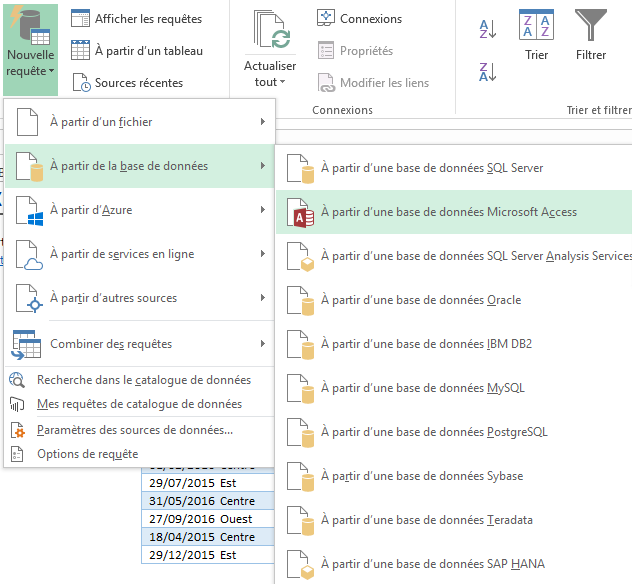Expand services en ligne submenu arrow

[263, 254]
